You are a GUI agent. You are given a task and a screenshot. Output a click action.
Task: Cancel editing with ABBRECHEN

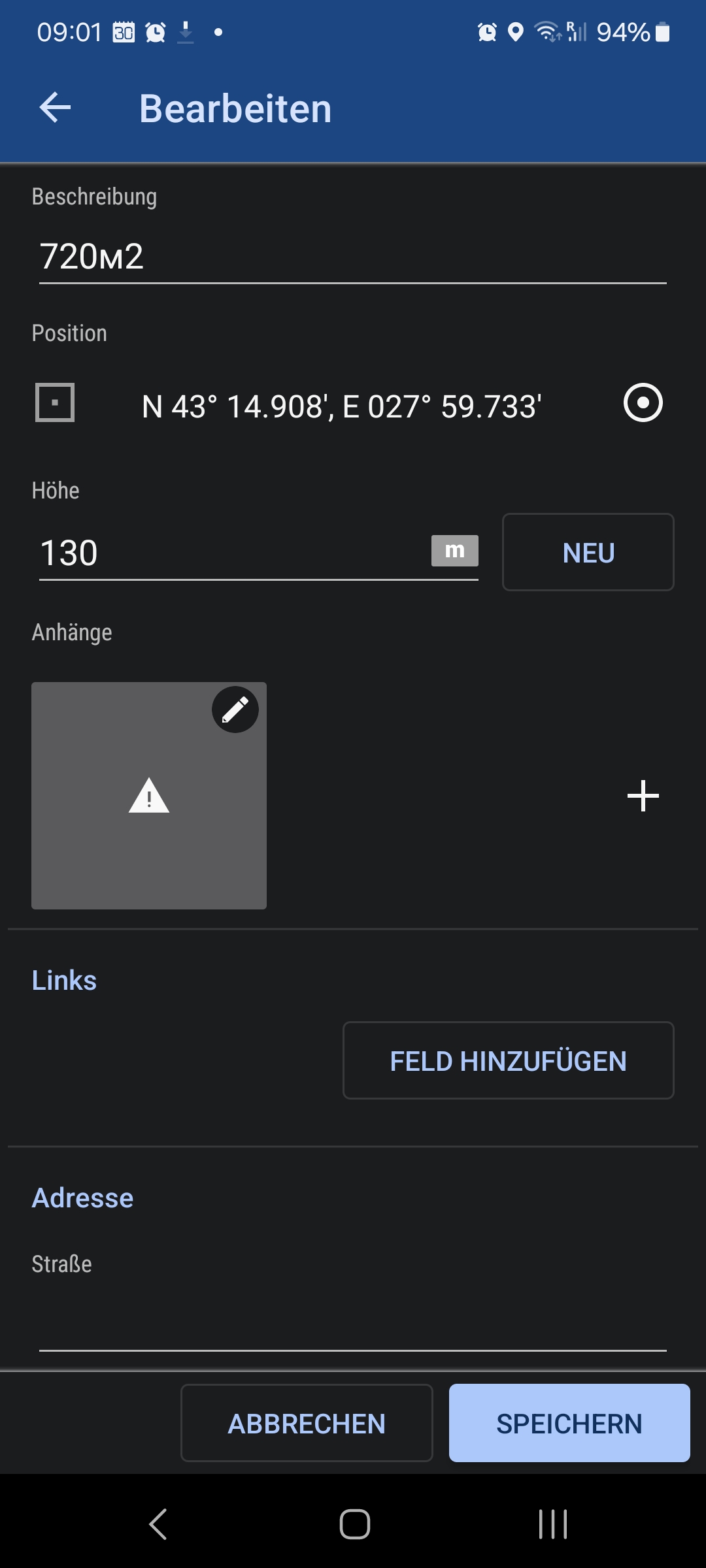307,1423
